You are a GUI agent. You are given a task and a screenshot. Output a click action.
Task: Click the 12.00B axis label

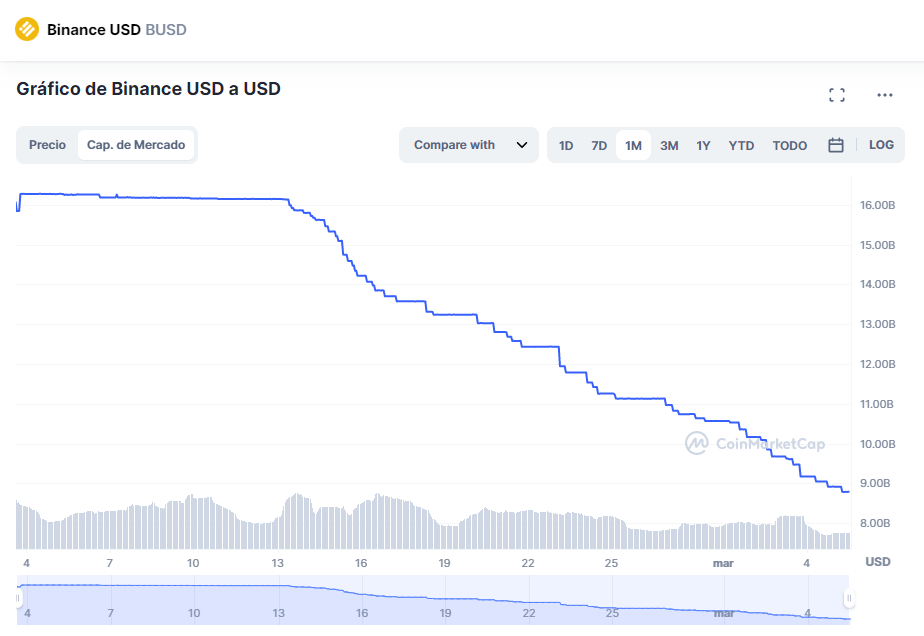pos(877,364)
